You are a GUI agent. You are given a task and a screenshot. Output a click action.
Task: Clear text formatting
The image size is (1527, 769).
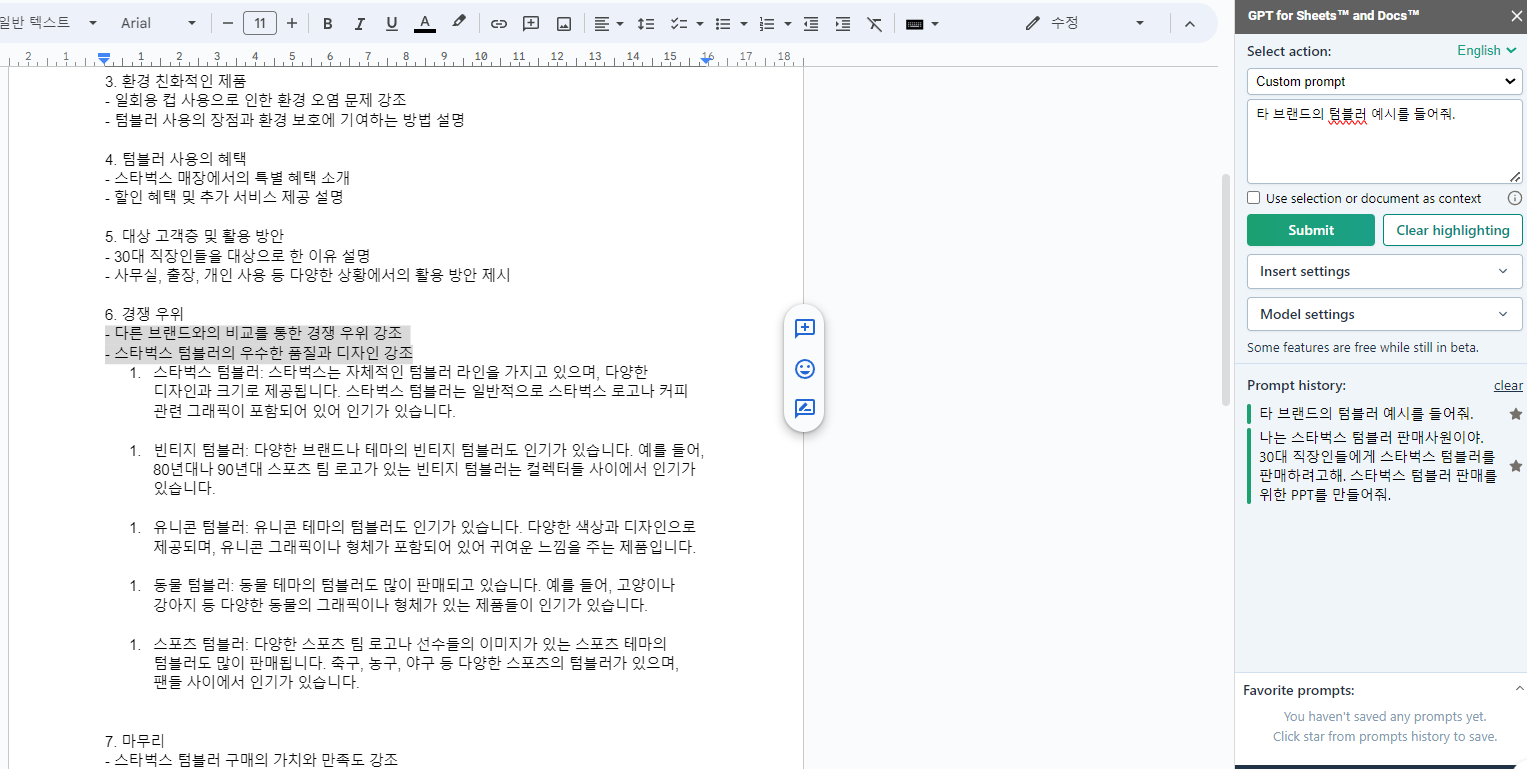(x=875, y=23)
